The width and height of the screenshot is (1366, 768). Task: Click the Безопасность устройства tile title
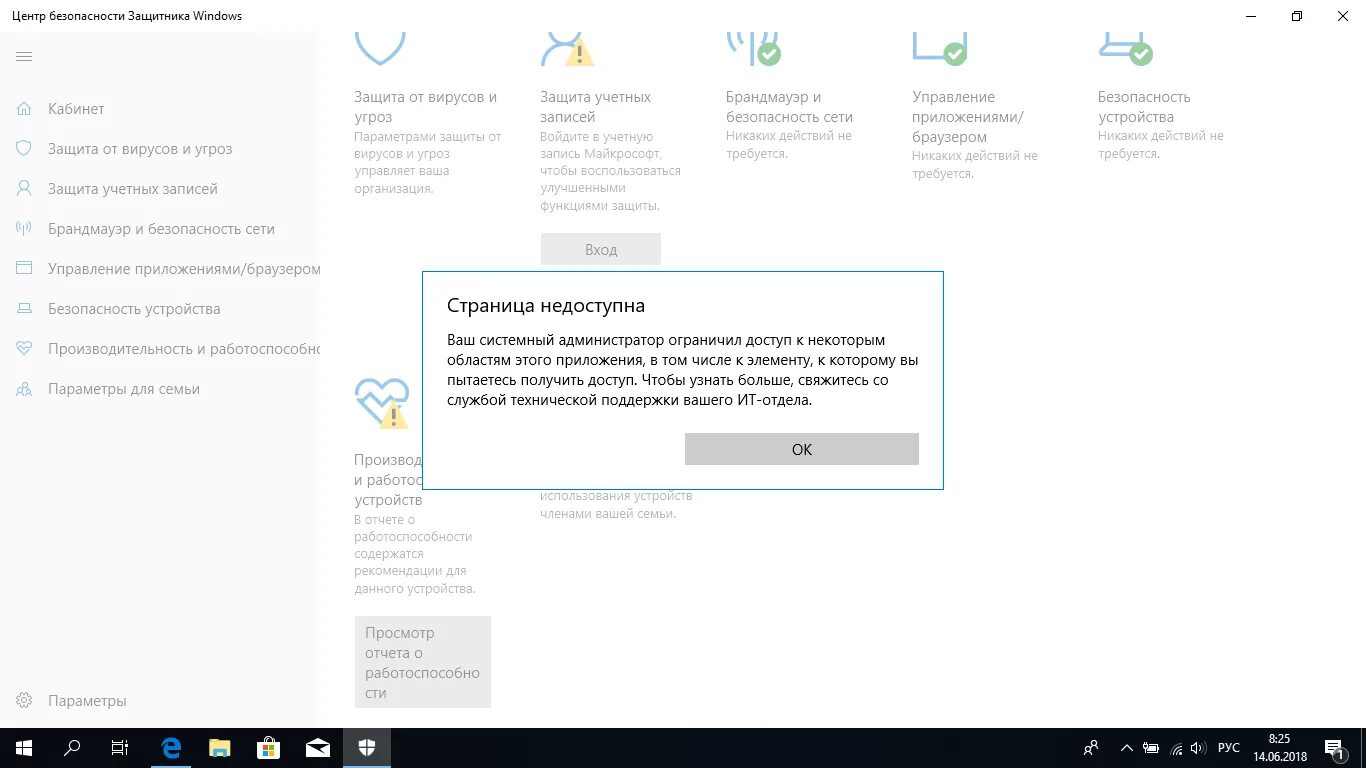(x=1144, y=107)
